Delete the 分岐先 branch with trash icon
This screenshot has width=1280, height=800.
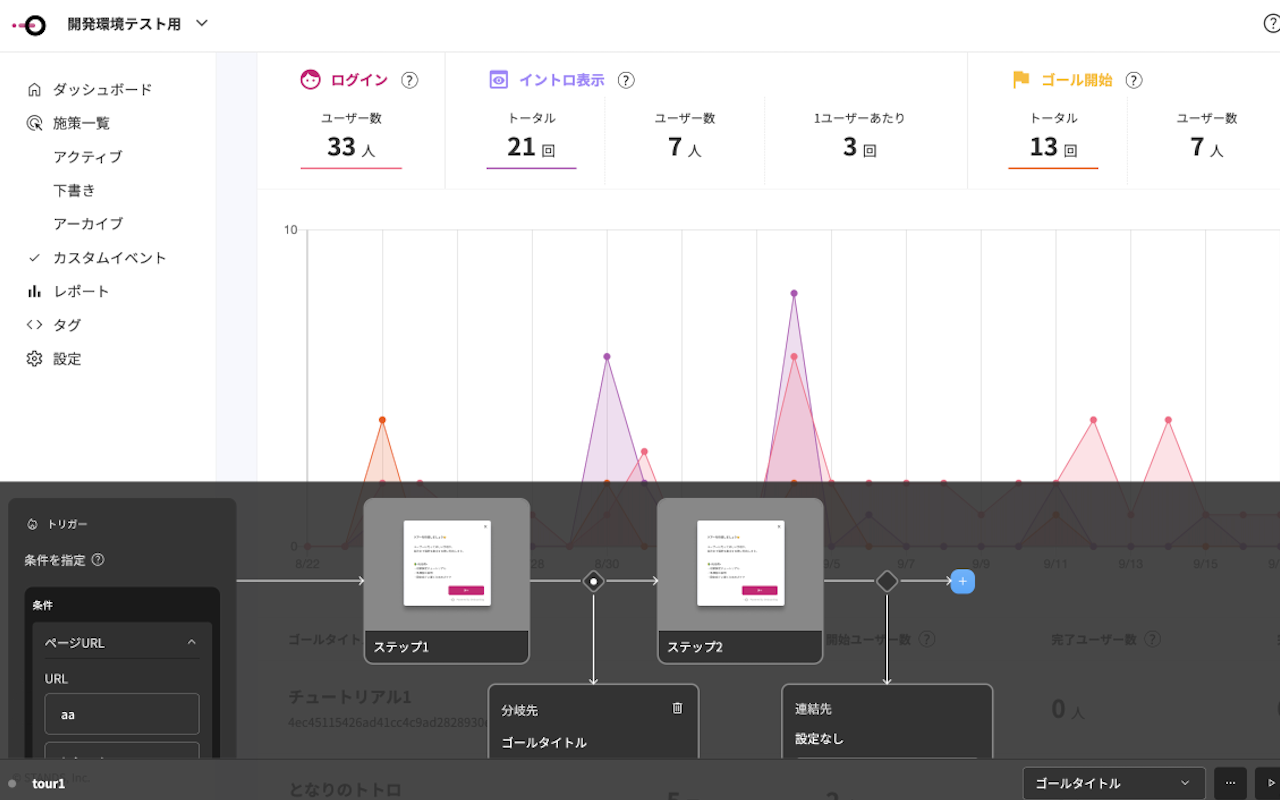677,708
